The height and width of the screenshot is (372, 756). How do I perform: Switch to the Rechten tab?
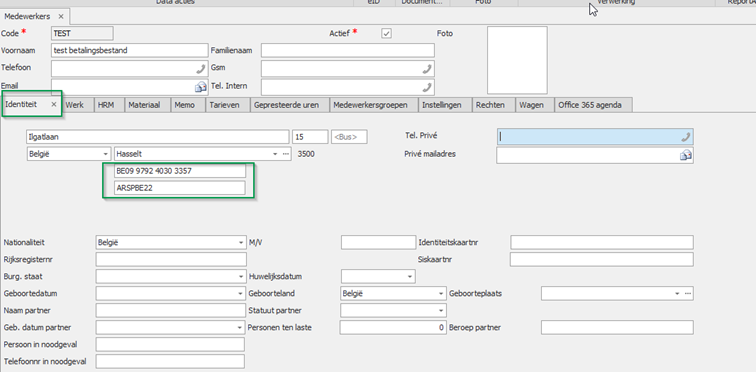(493, 105)
